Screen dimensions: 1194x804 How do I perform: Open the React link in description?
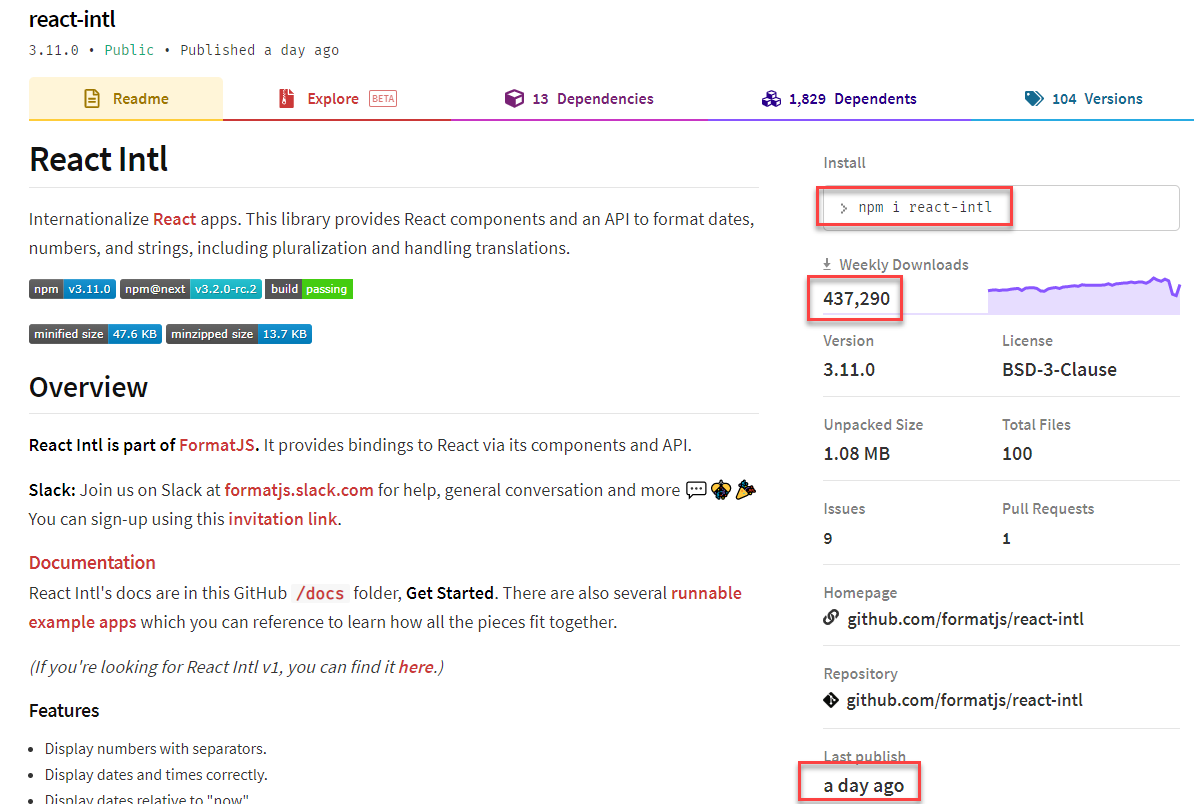click(x=174, y=219)
